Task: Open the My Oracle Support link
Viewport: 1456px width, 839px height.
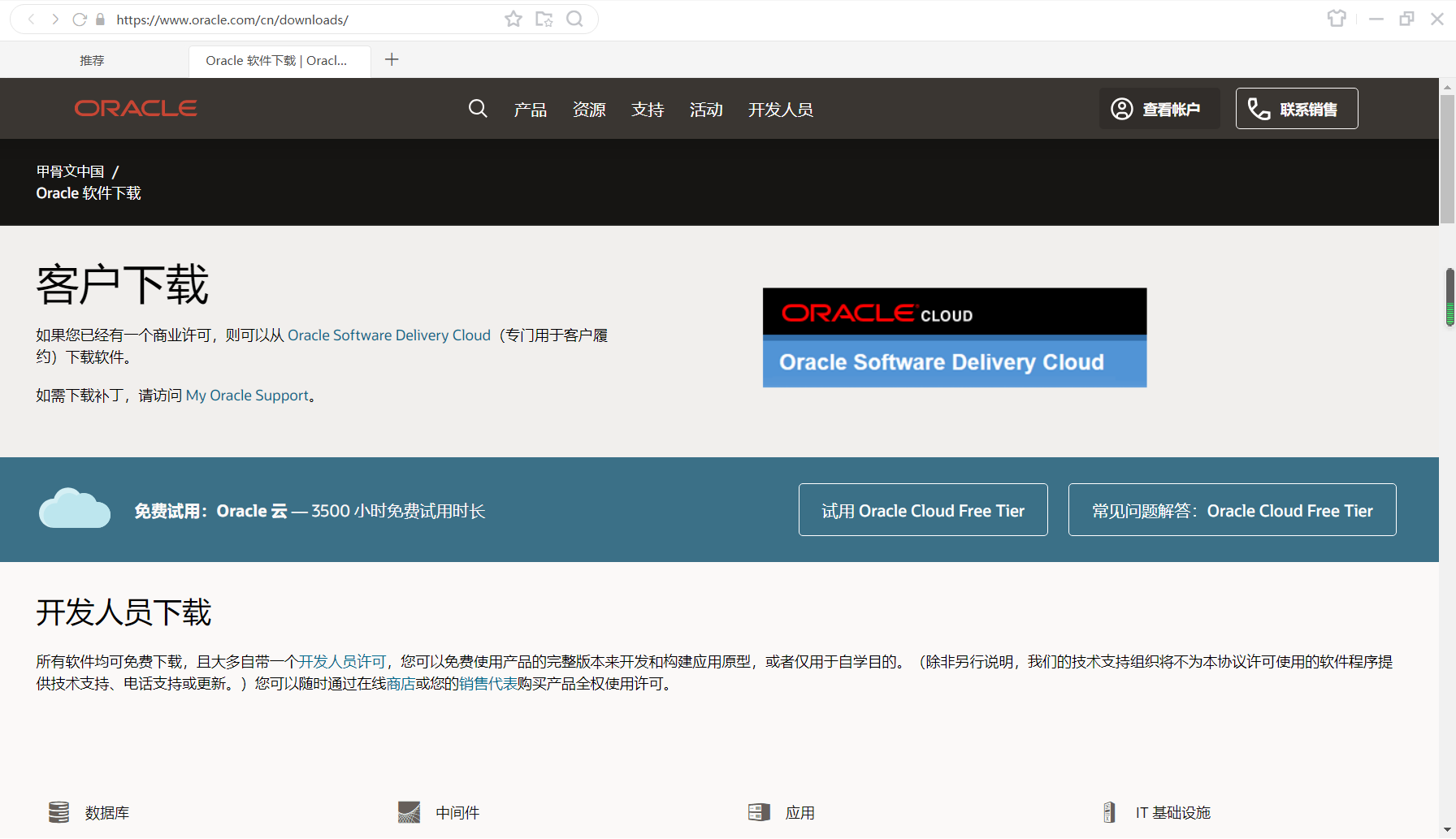Action: (x=248, y=396)
